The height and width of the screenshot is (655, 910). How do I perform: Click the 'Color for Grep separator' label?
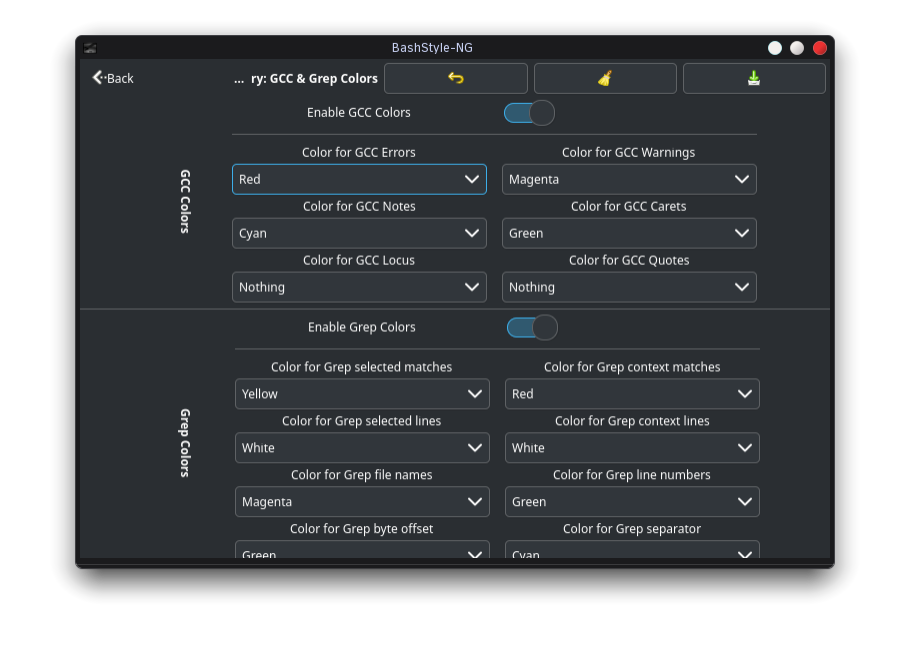pos(632,529)
